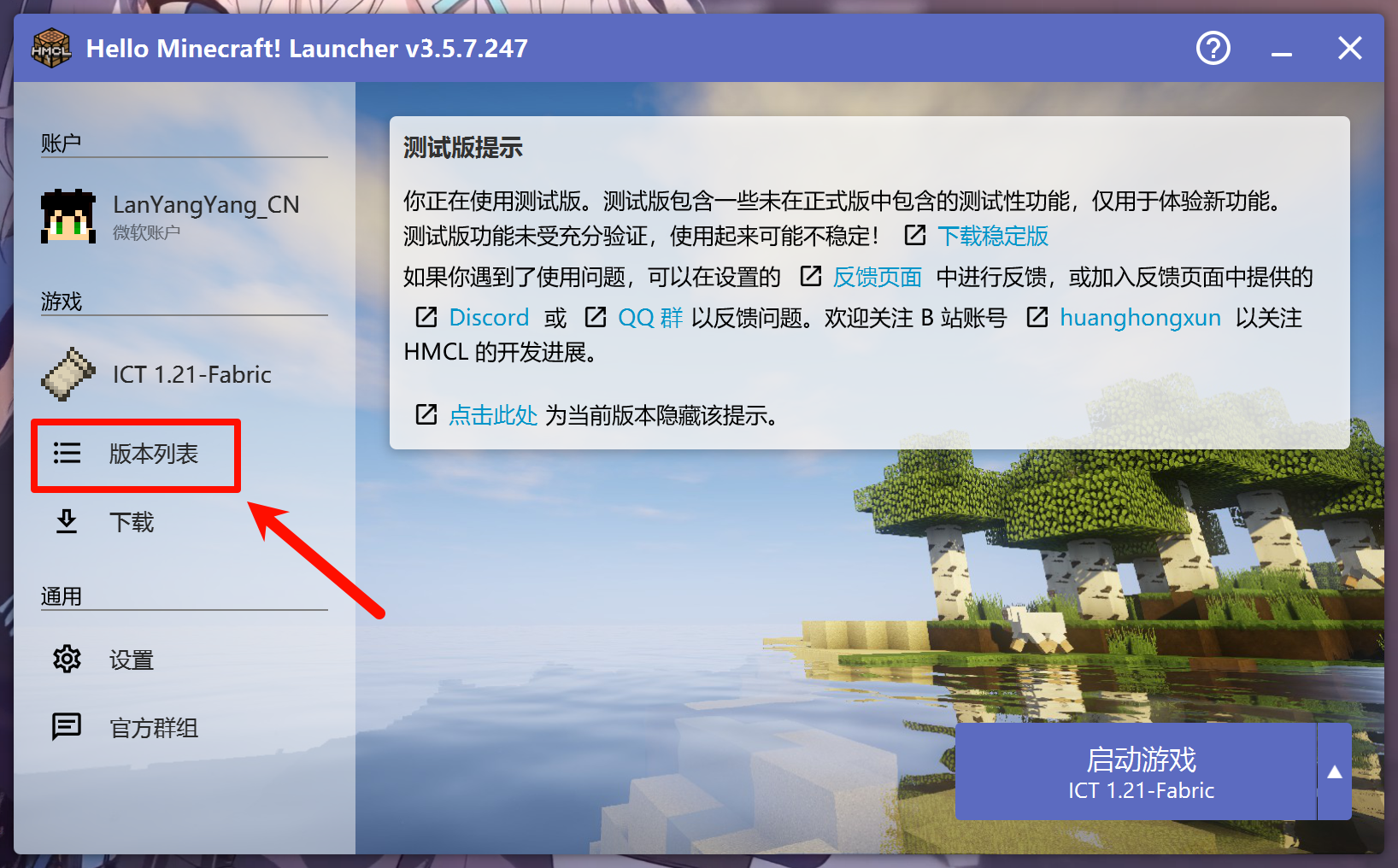Click the 微软账户 account type label

click(146, 232)
